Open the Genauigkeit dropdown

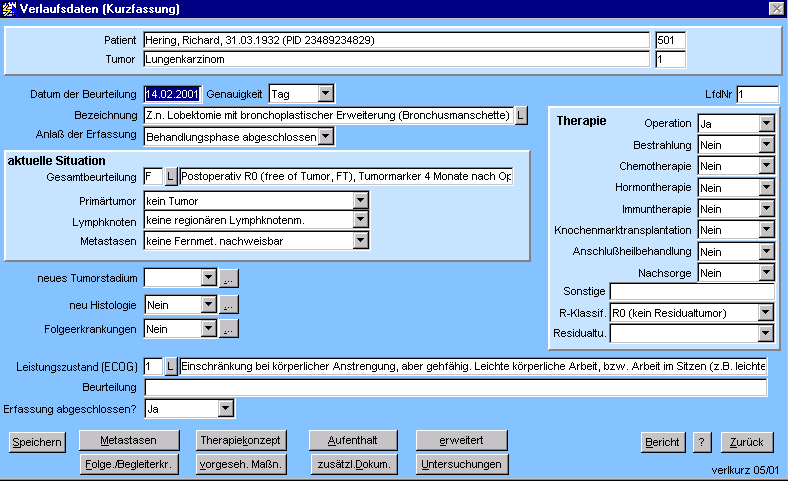tap(325, 94)
